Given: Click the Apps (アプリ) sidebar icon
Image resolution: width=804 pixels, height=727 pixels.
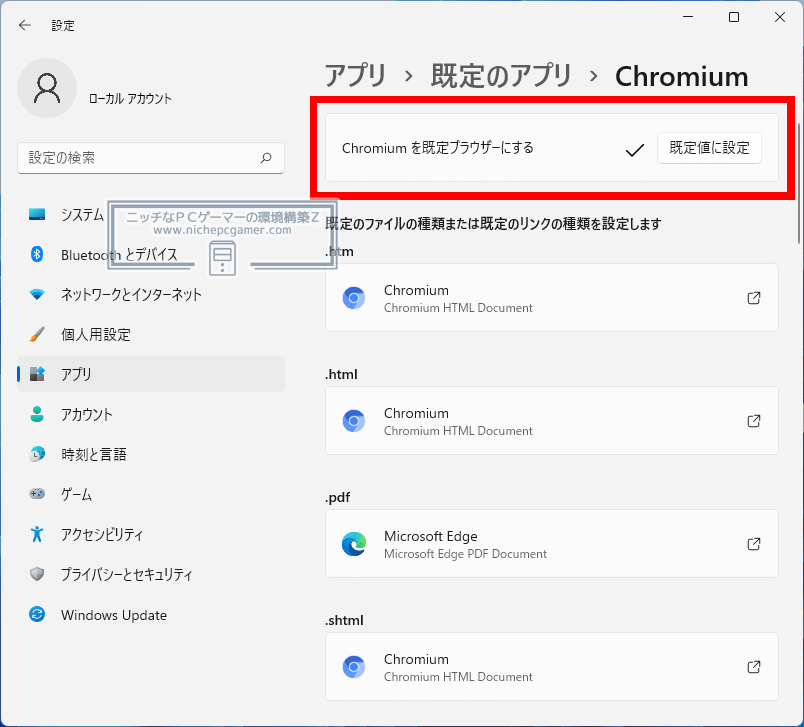Looking at the screenshot, I should (x=37, y=374).
